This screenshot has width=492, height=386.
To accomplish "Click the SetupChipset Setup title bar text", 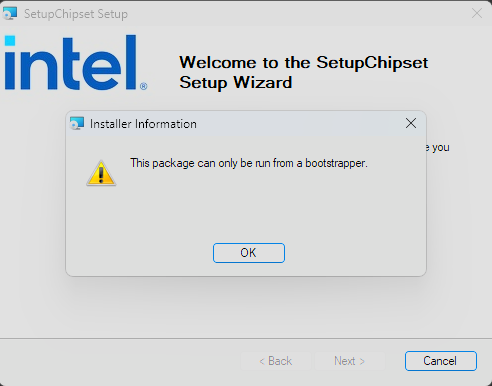I will tap(76, 14).
